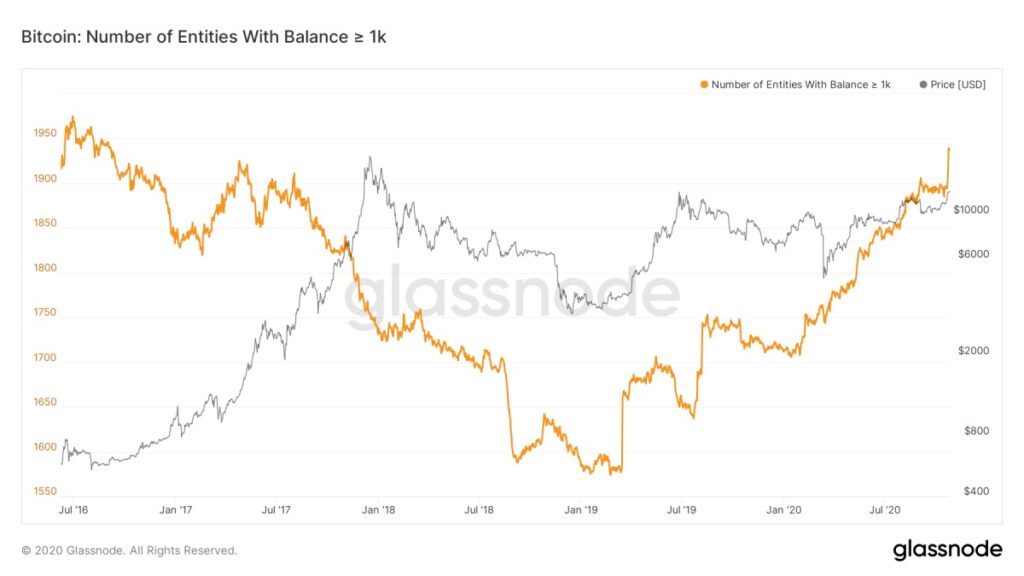Image resolution: width=1024 pixels, height=576 pixels.
Task: Click the glassnode logo at bottom right
Action: tap(946, 550)
